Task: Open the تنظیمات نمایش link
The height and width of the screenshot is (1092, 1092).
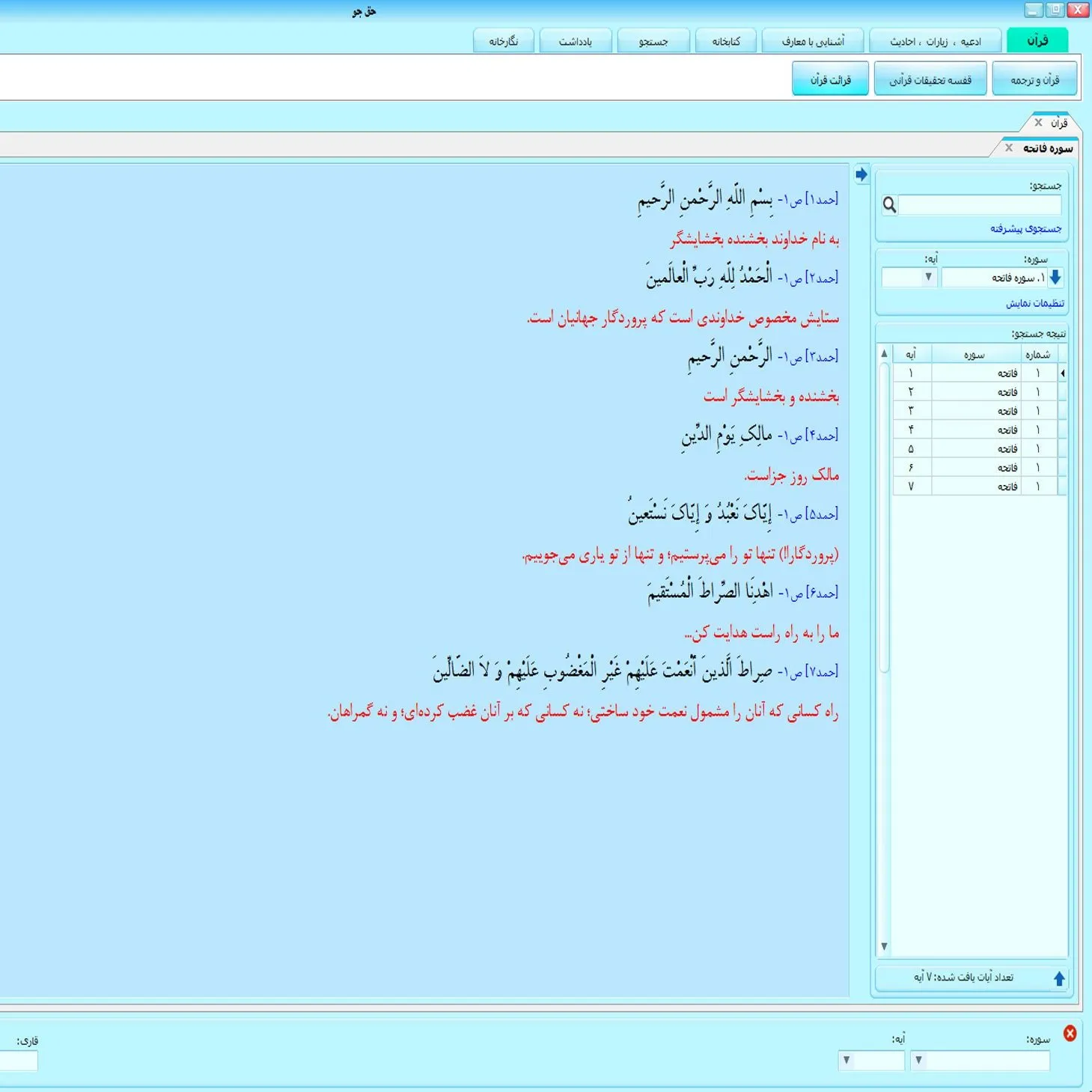Action: (x=1034, y=303)
